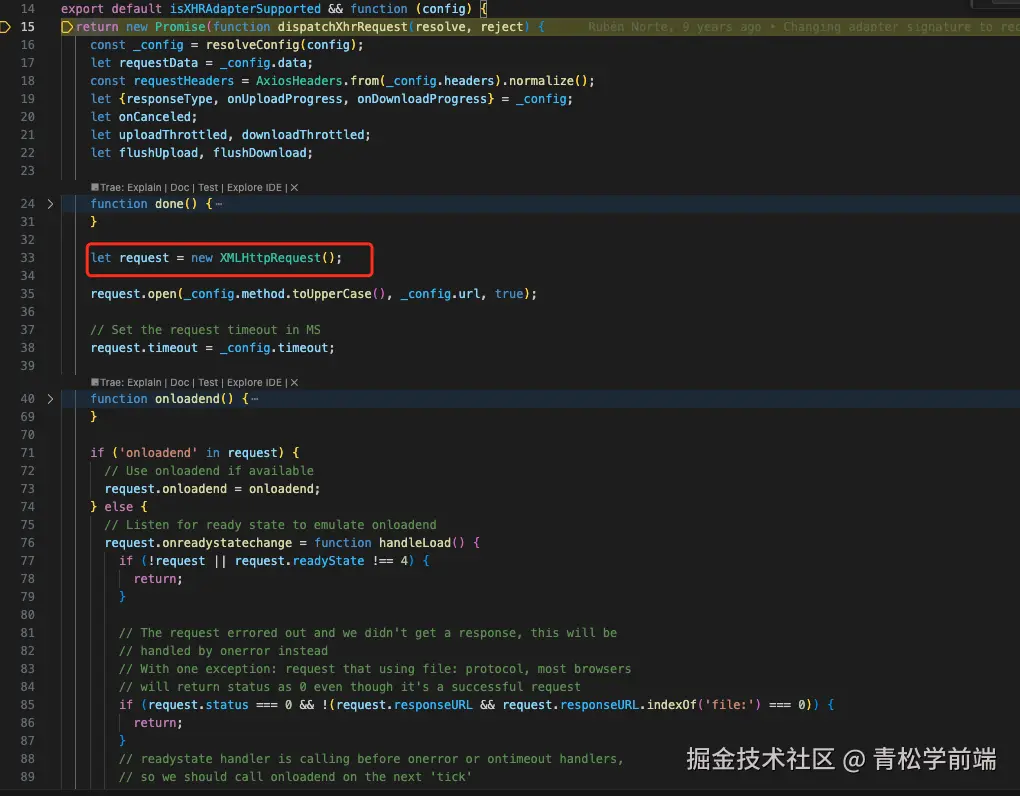Screen dimensions: 1020x796
Task: Click the handleLoad function name on line 76
Action: pyautogui.click(x=415, y=542)
